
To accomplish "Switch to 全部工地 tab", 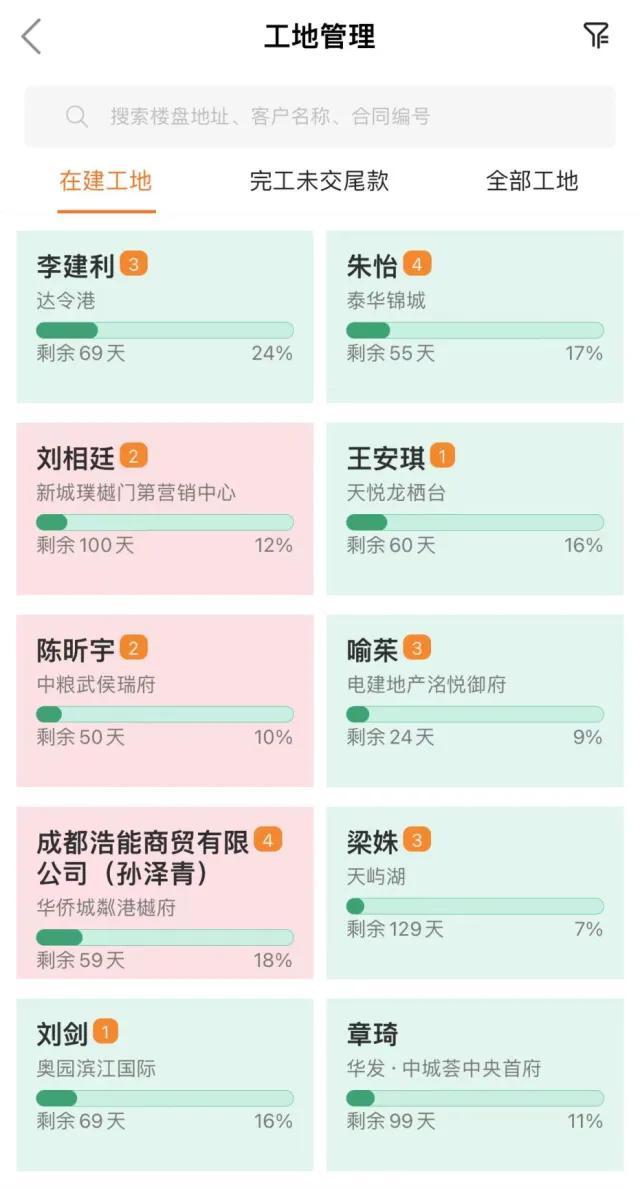I will (x=532, y=180).
